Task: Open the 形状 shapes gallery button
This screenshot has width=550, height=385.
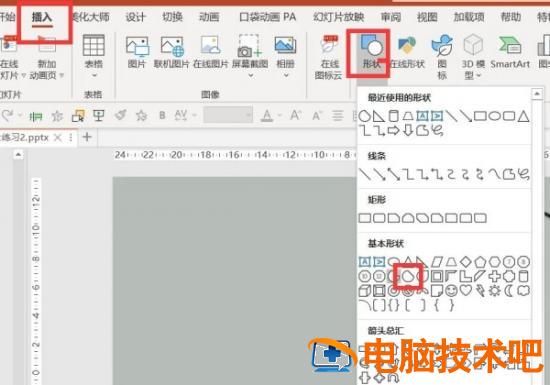Action: coord(371,53)
